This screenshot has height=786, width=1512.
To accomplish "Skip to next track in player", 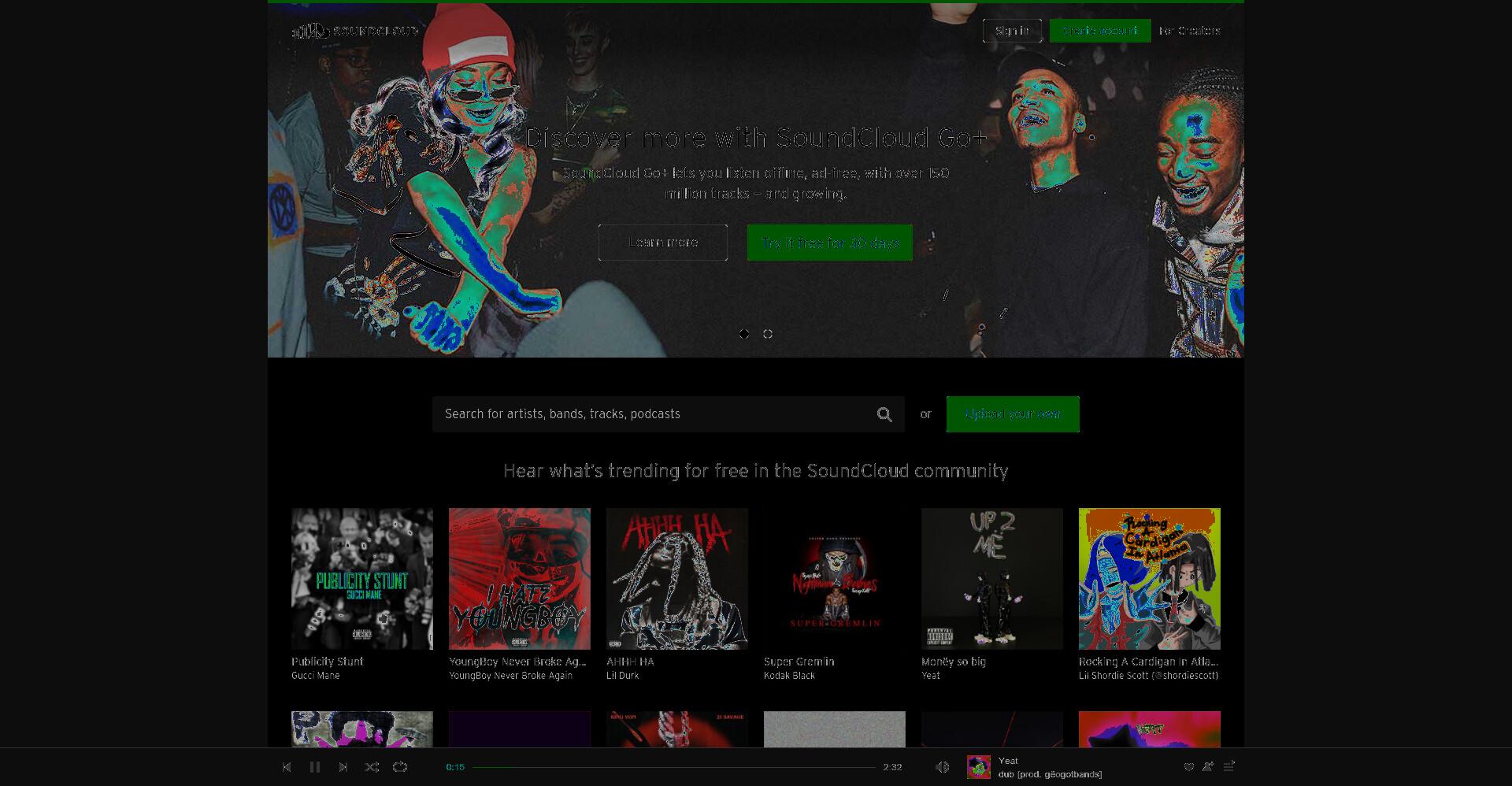I will 343,767.
